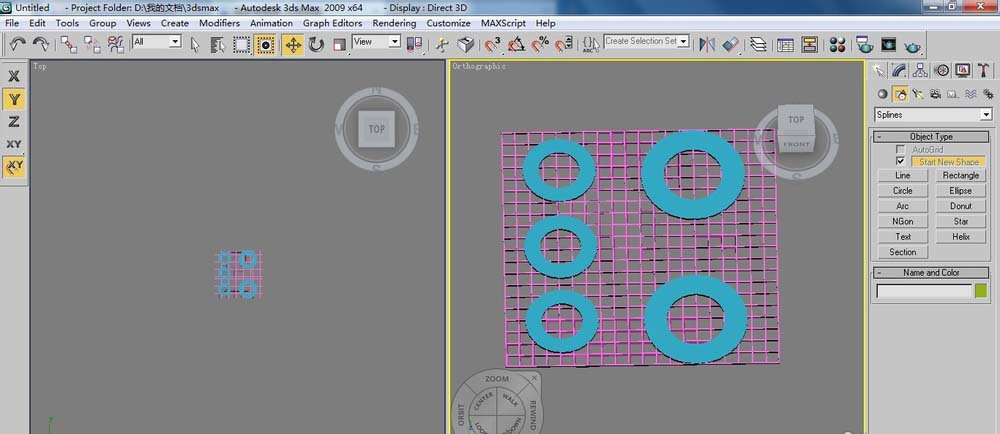The image size is (1000, 434).
Task: Switch to the Create panel tab
Action: [x=879, y=70]
